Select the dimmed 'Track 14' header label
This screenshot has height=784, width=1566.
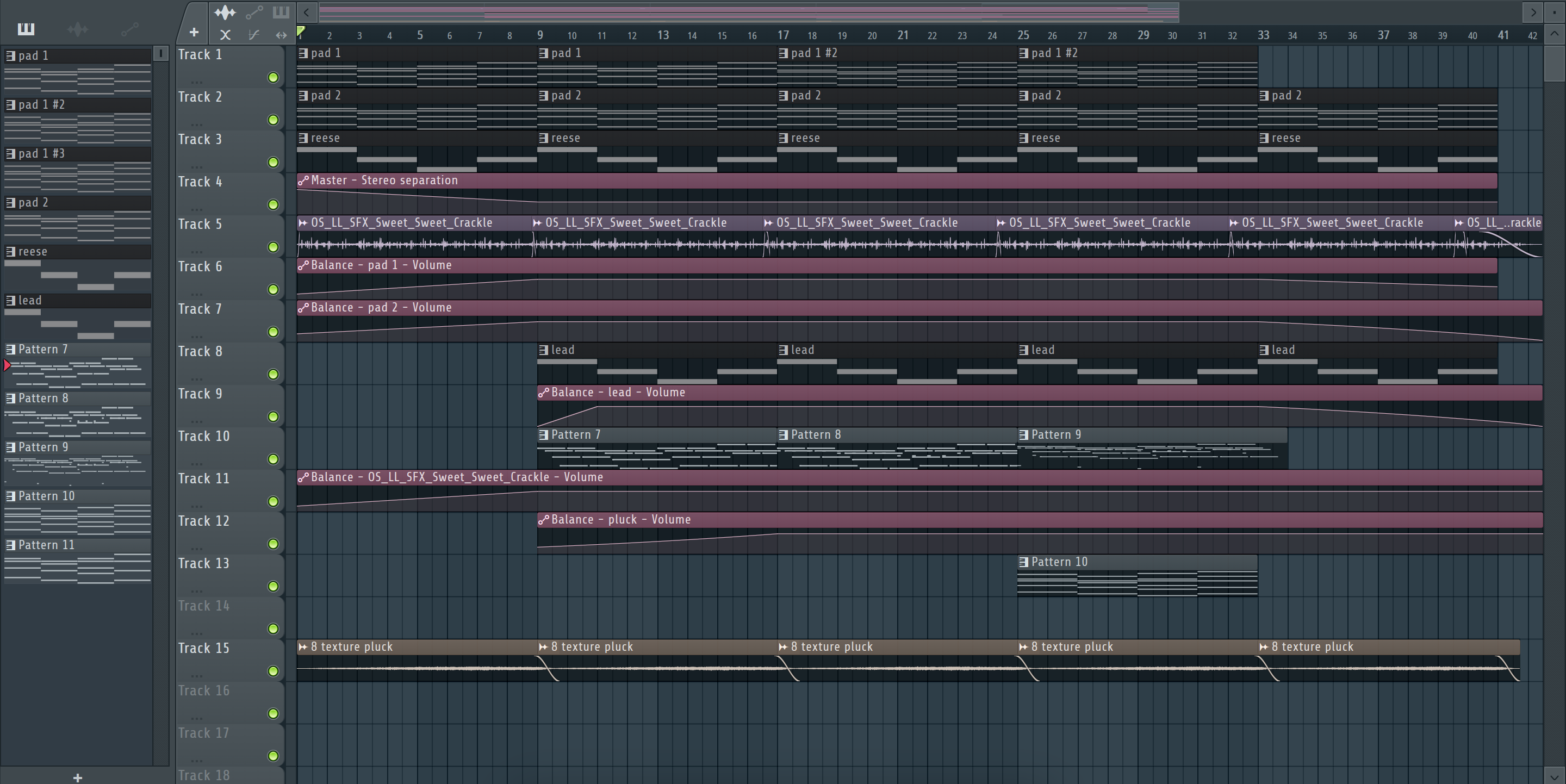click(204, 606)
